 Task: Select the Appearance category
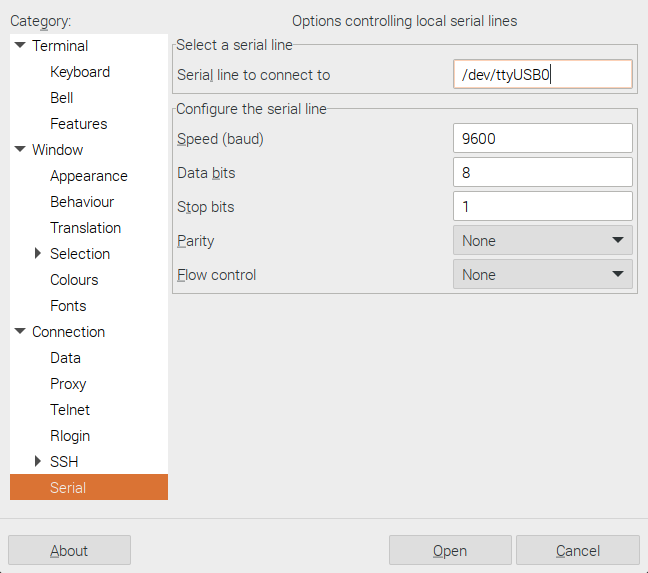click(x=89, y=176)
